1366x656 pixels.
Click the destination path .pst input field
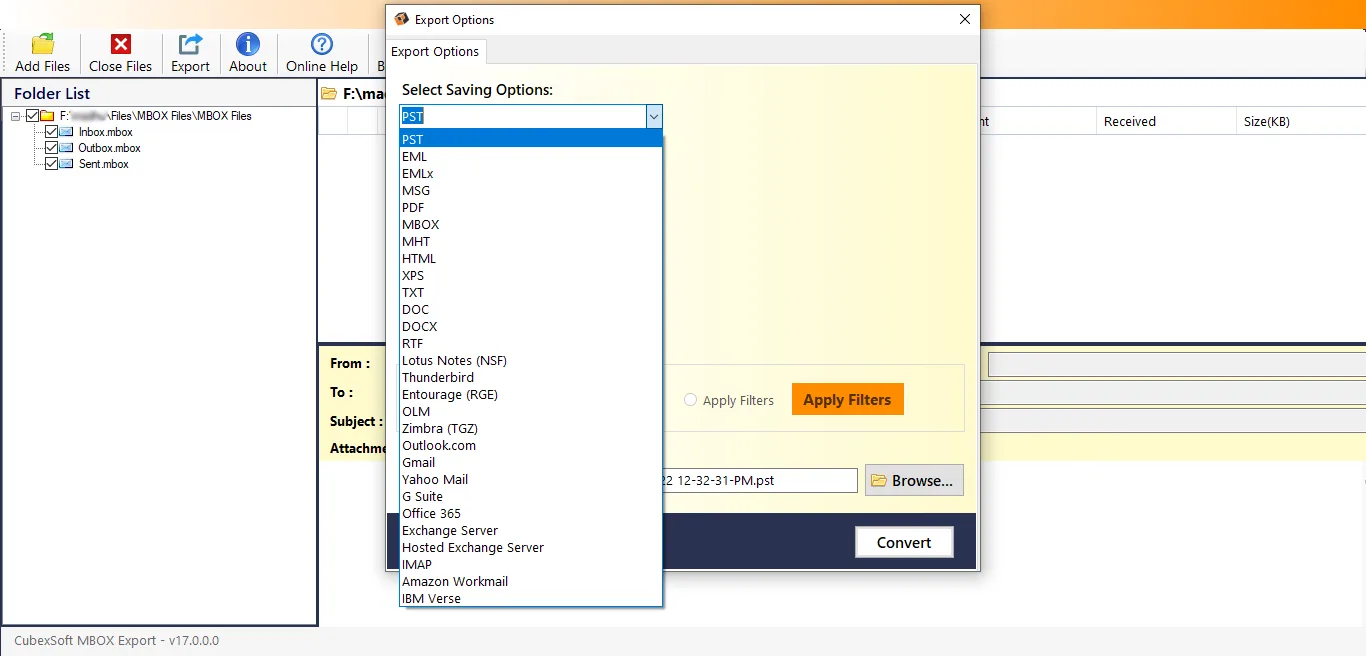tap(759, 481)
